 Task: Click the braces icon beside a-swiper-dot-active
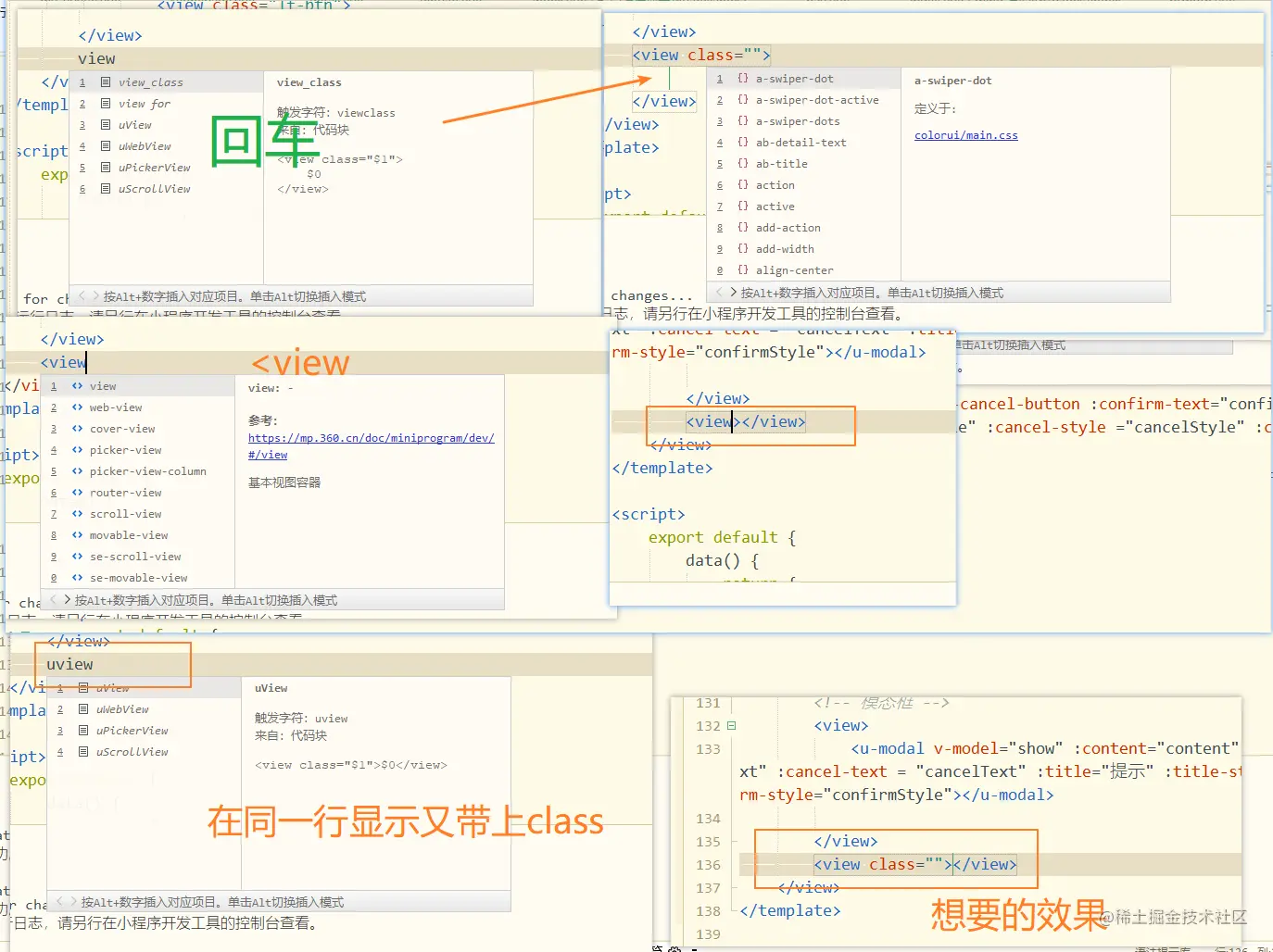pyautogui.click(x=743, y=100)
